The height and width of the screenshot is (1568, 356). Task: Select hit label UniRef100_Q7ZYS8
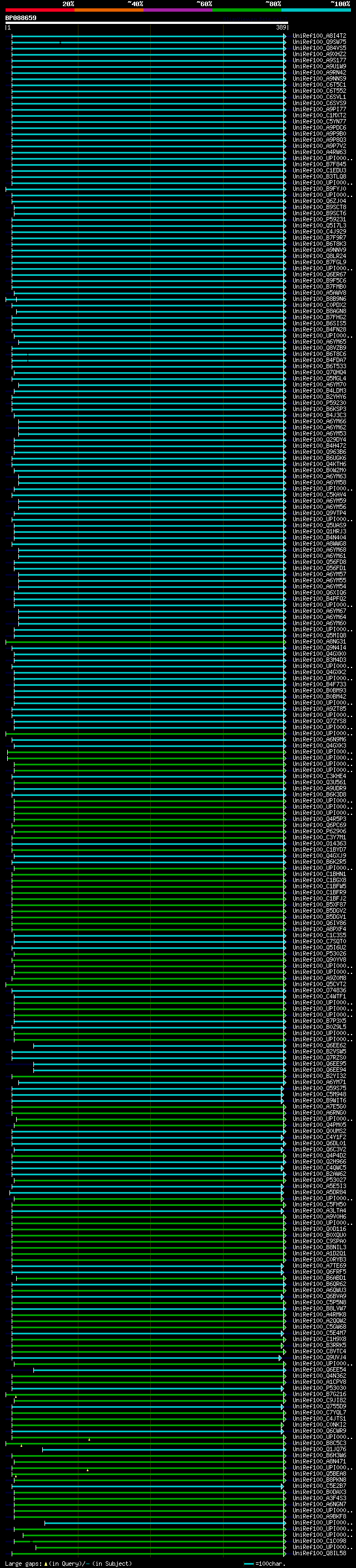319,721
